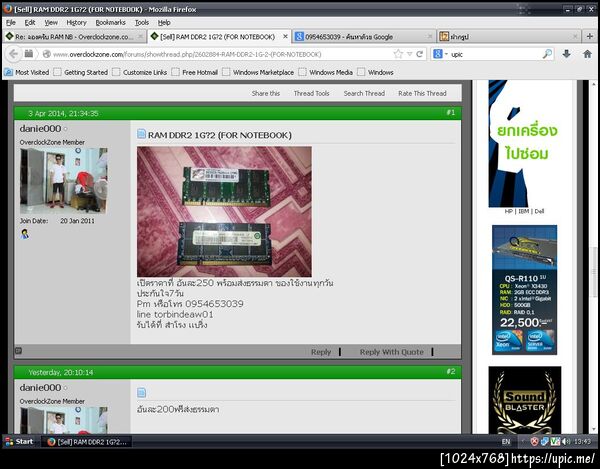Viewport: 600px width, 469px height.
Task: Click the EN language indicator
Action: pyautogui.click(x=506, y=441)
